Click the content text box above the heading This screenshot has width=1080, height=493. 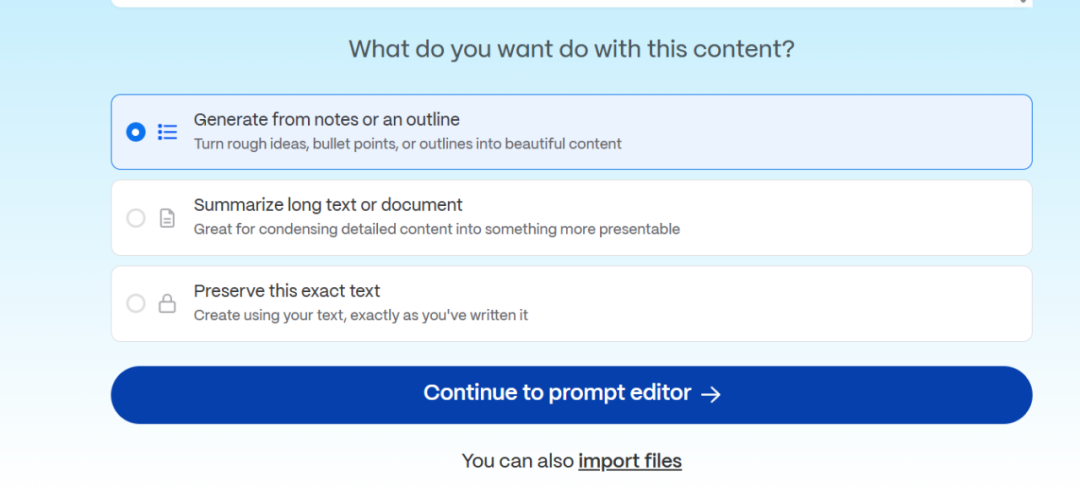[x=570, y=4]
